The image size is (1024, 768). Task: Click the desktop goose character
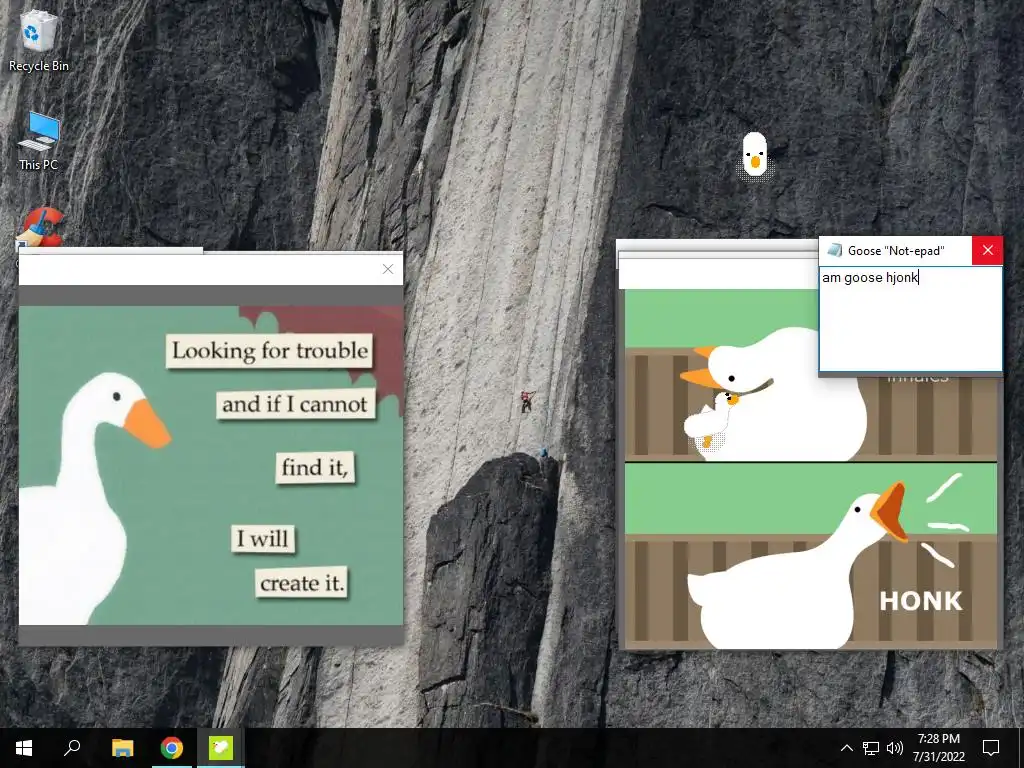pyautogui.click(x=755, y=155)
